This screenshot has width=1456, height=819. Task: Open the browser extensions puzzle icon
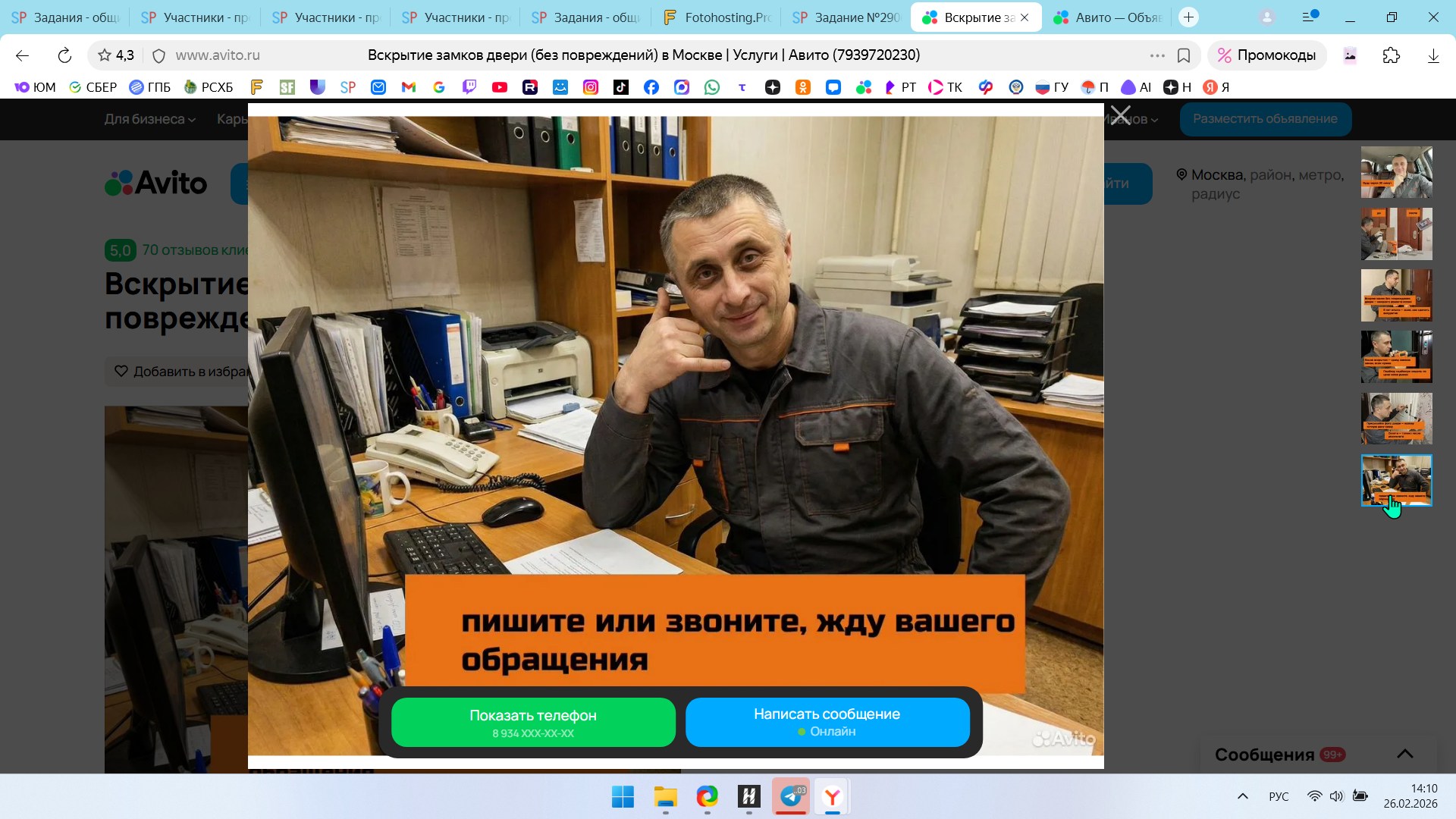pos(1391,55)
